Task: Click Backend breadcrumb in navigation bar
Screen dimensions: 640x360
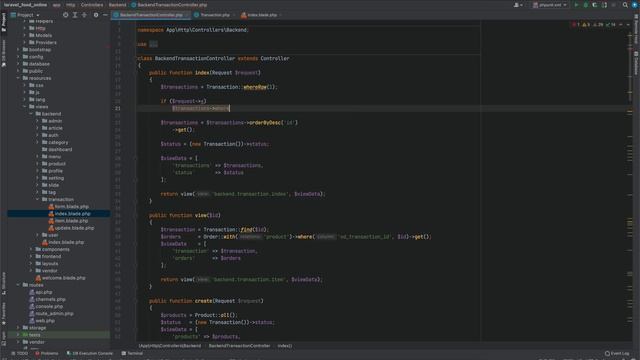Action: coord(118,5)
